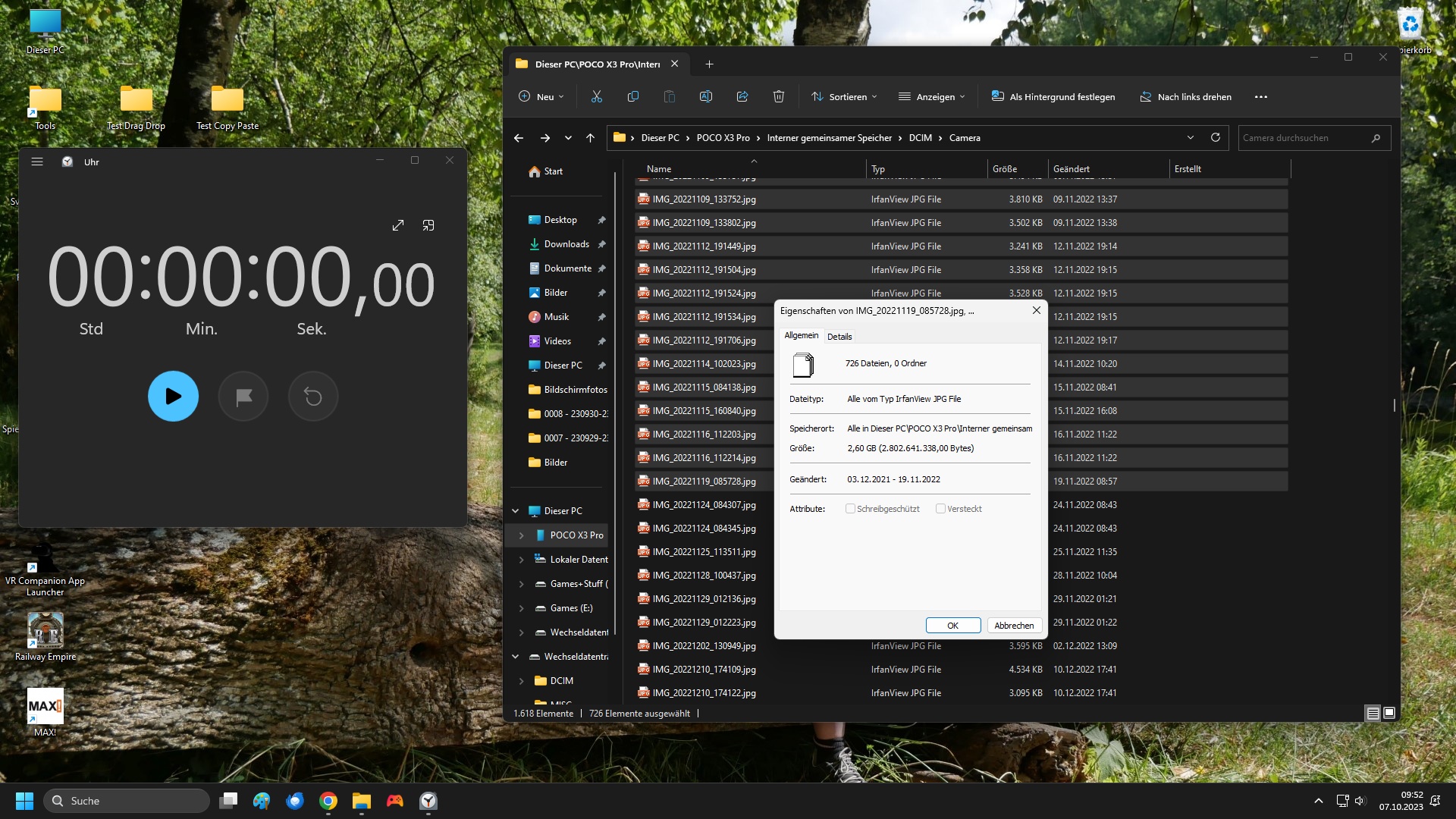Click the Share icon in Explorer toolbar
The width and height of the screenshot is (1456, 819).
pyautogui.click(x=742, y=96)
